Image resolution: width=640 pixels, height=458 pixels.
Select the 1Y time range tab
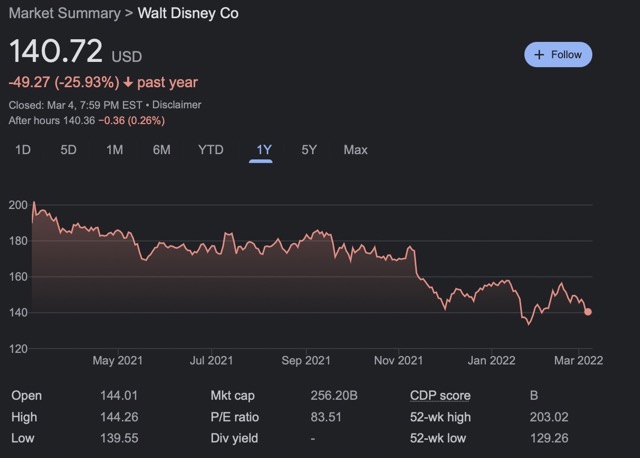point(264,150)
